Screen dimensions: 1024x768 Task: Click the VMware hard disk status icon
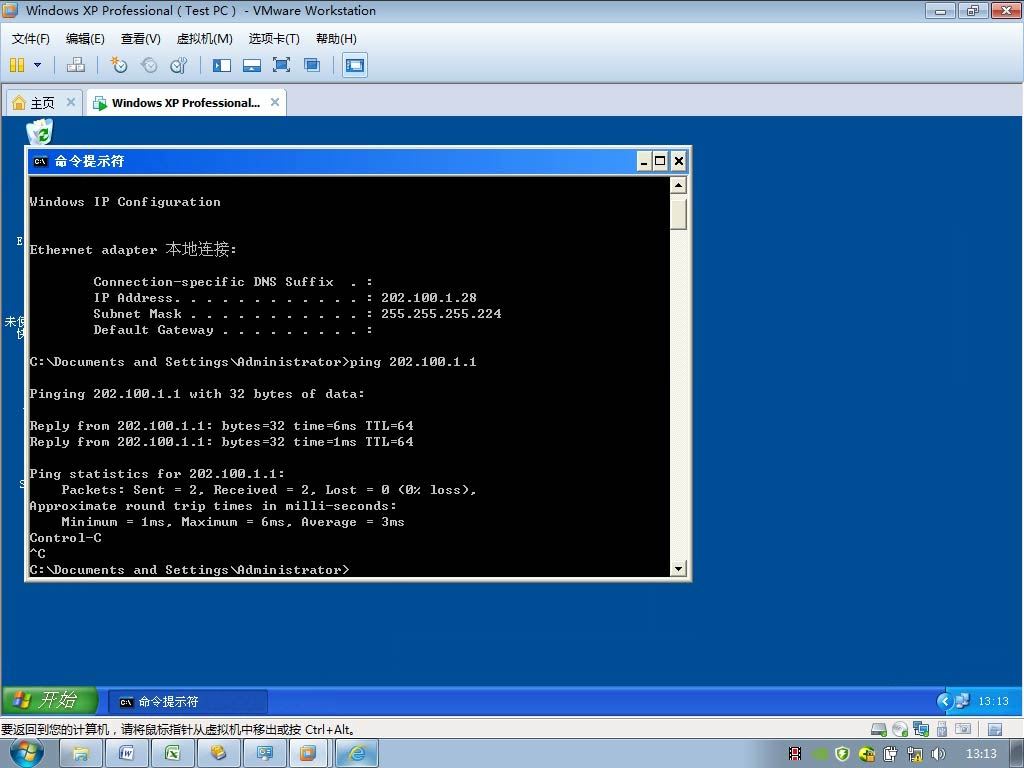879,729
